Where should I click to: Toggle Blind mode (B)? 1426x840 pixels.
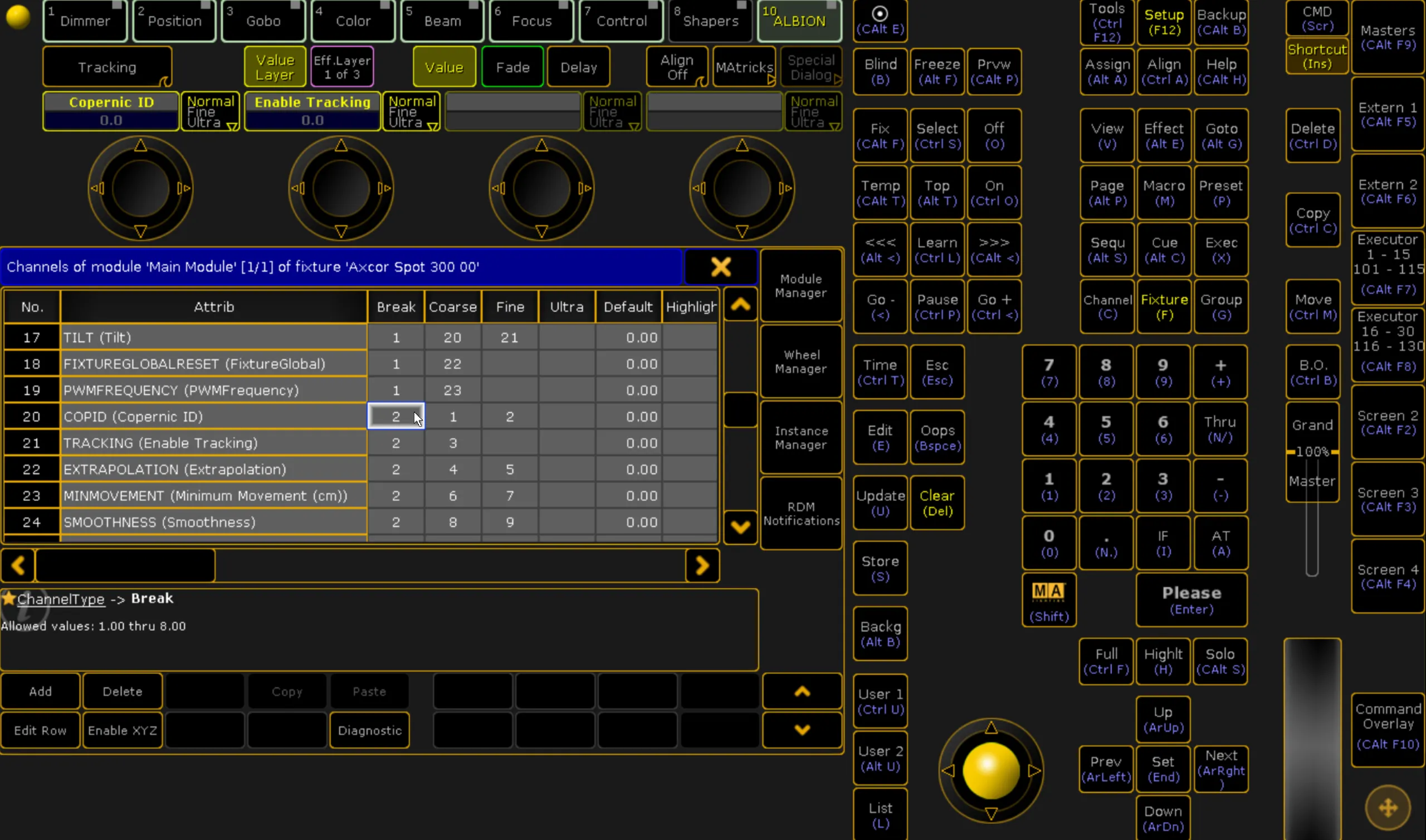(x=880, y=71)
